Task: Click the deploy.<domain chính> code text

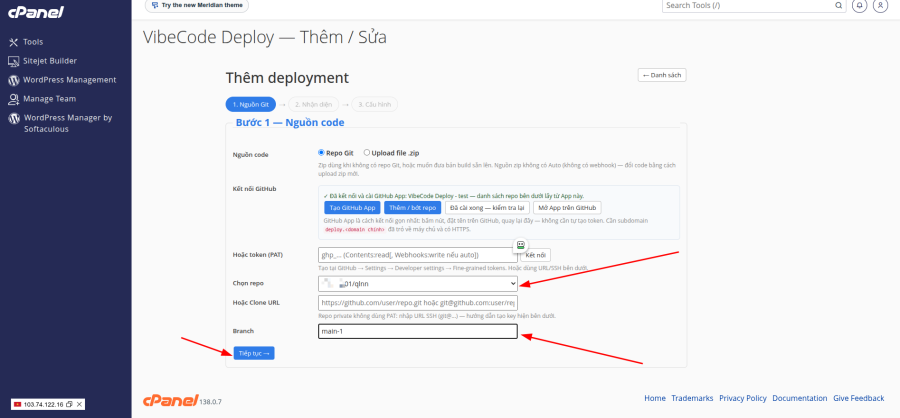Action: click(x=355, y=229)
